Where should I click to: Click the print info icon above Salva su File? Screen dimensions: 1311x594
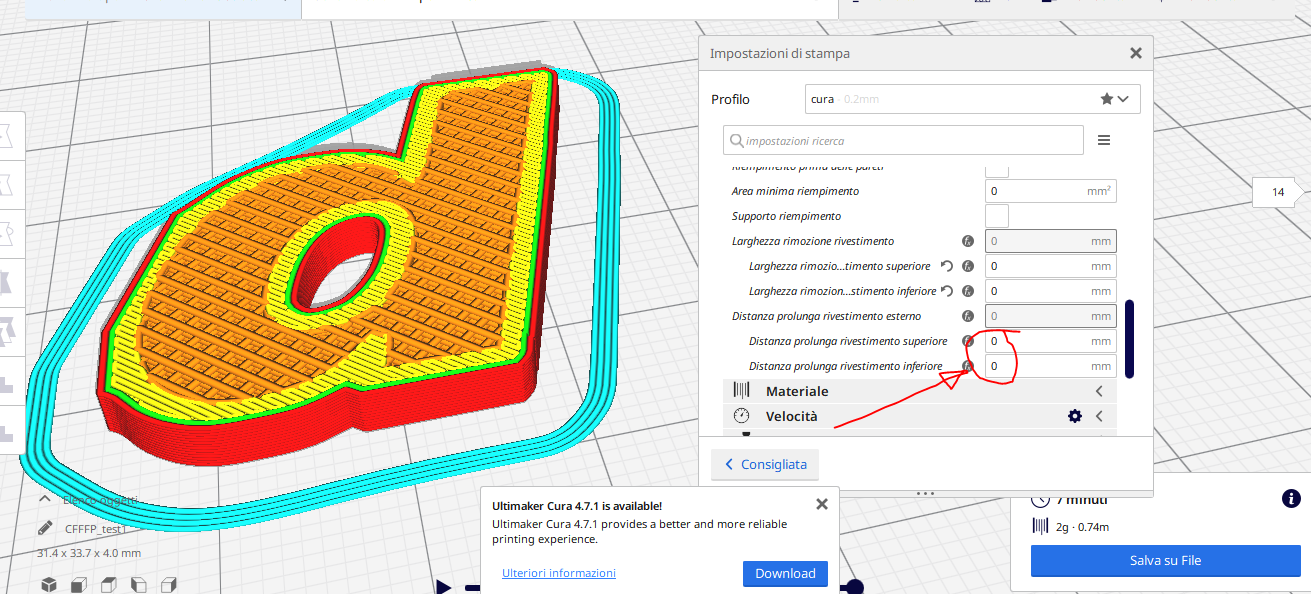1291,499
